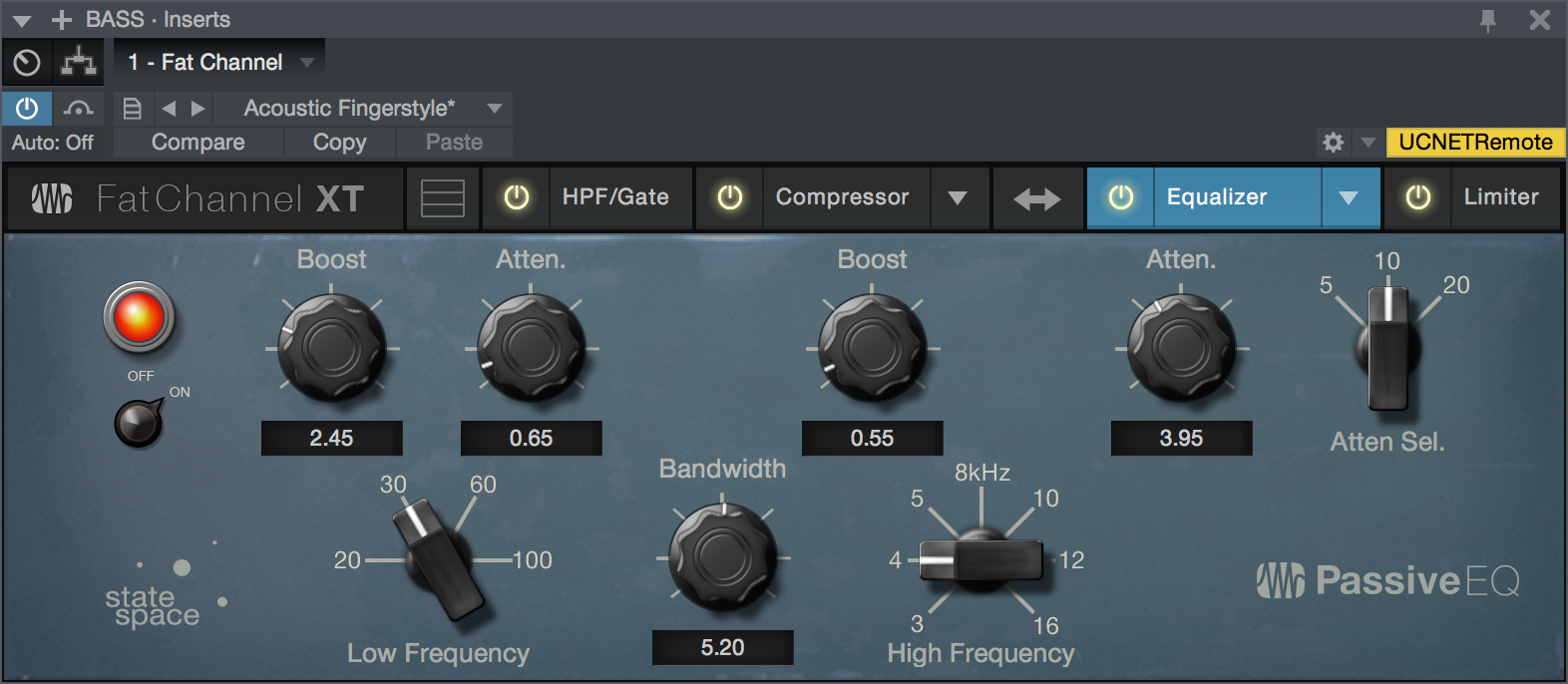This screenshot has height=684, width=1568.
Task: Pin the plugin window
Action: pyautogui.click(x=1488, y=20)
